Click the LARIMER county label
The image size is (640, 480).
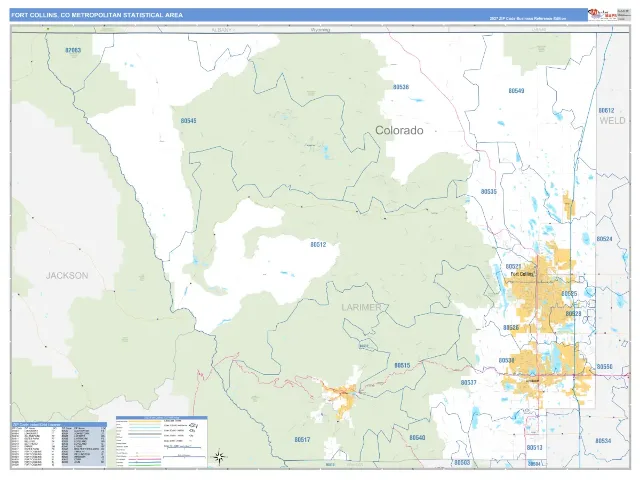point(361,307)
